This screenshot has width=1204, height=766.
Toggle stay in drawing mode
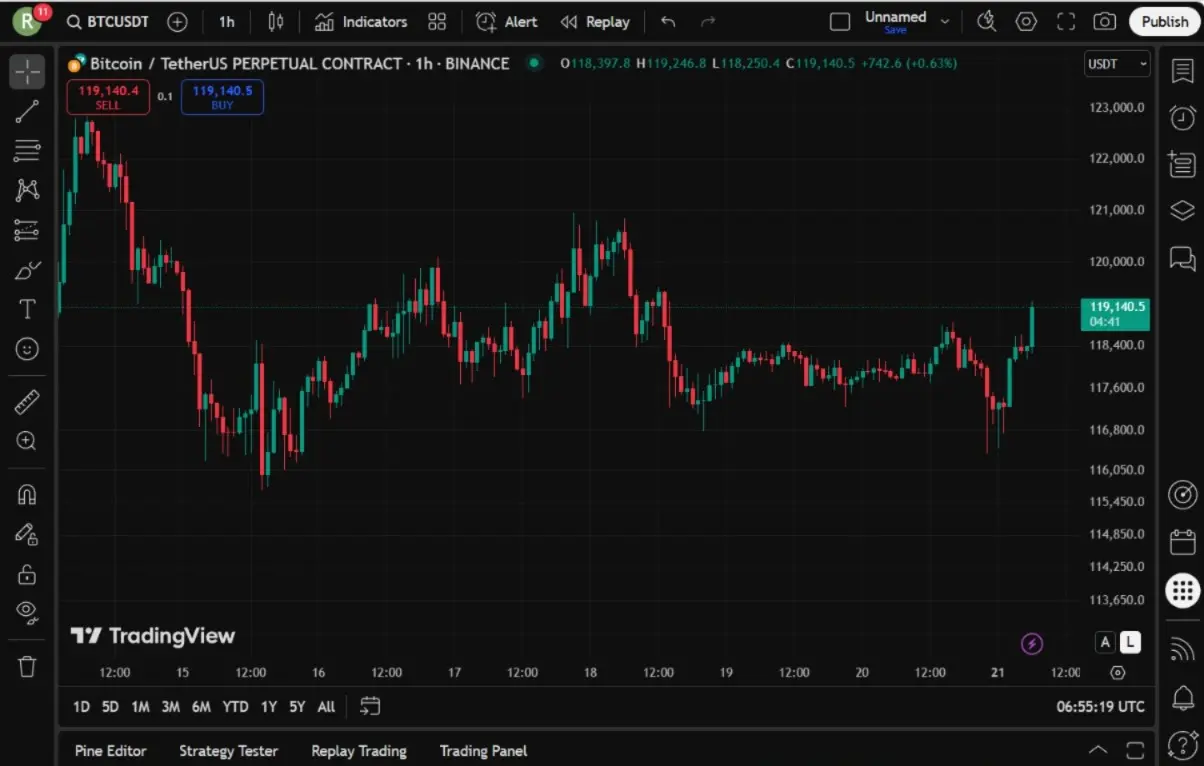pyautogui.click(x=27, y=535)
